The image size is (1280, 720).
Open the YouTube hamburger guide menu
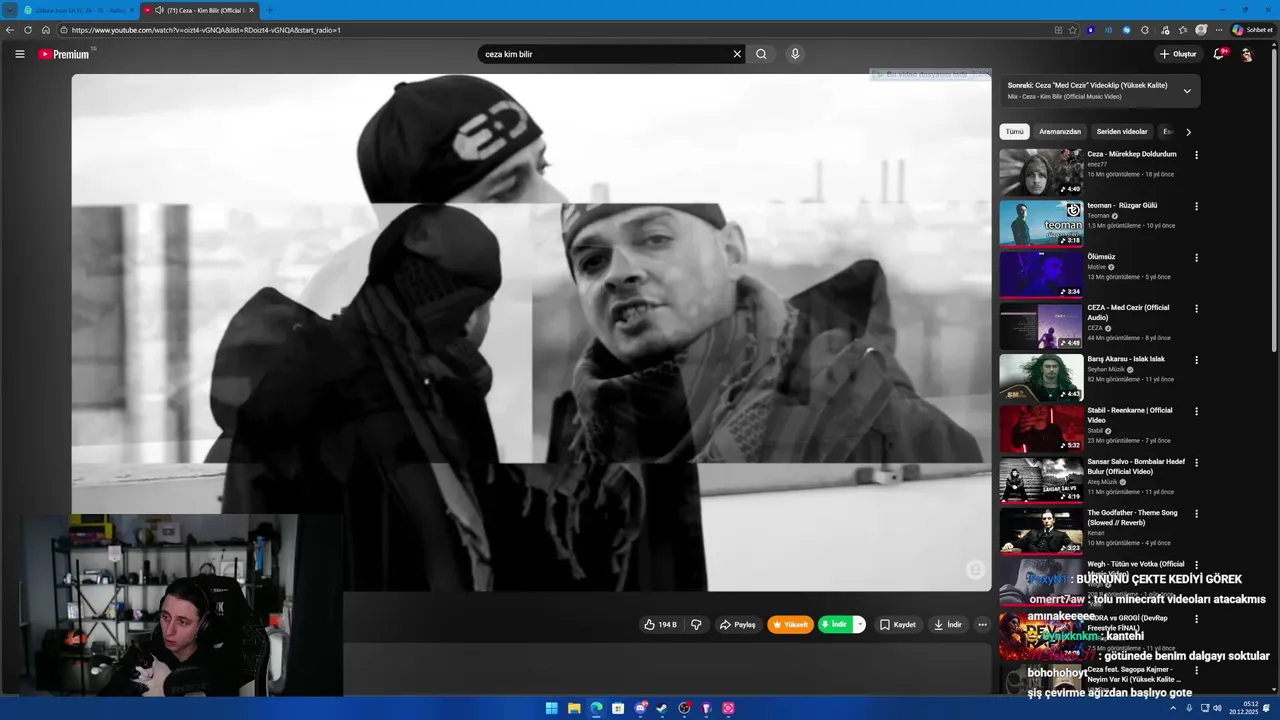[19, 54]
